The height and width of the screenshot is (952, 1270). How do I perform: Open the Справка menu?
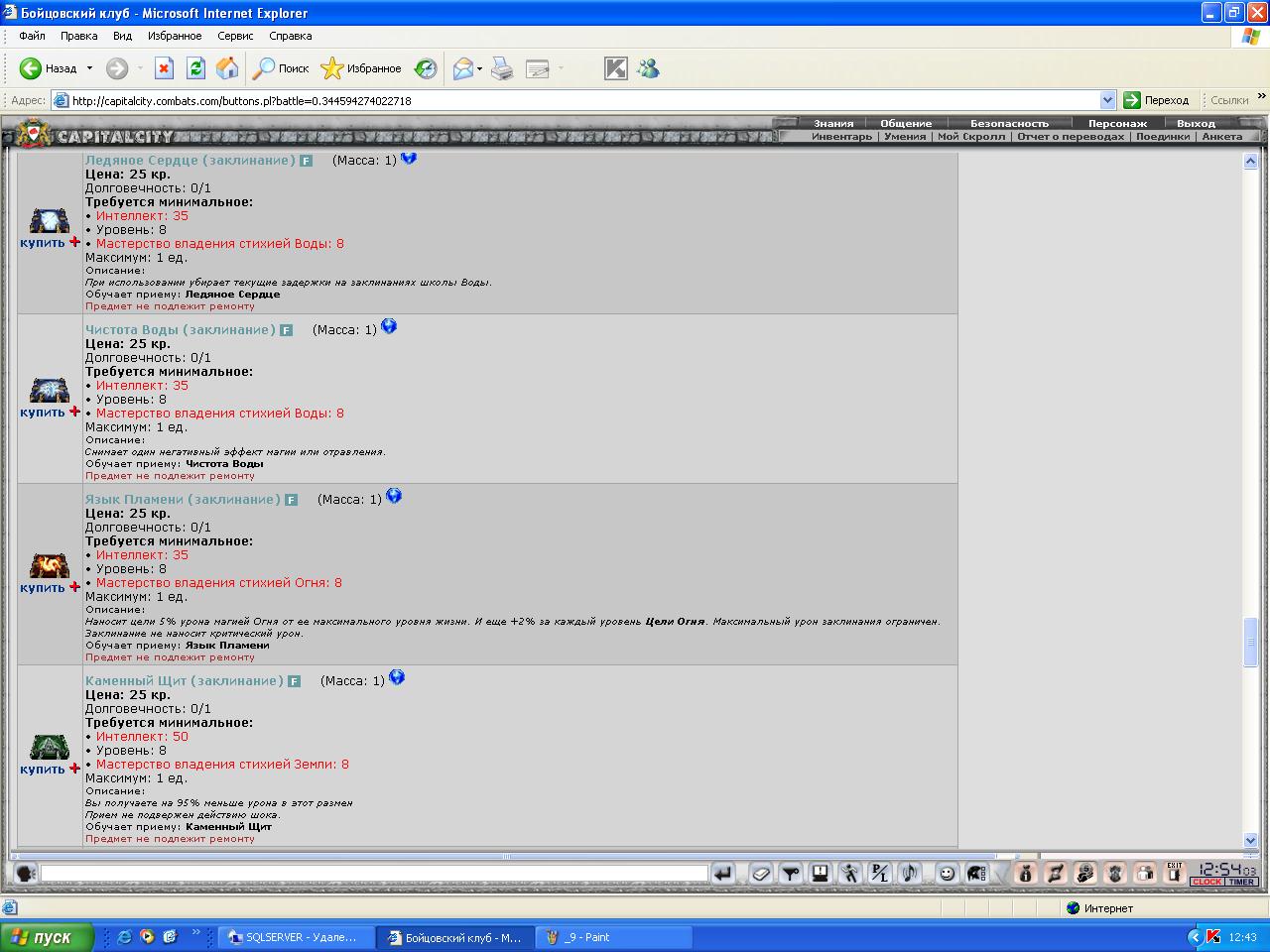point(290,36)
